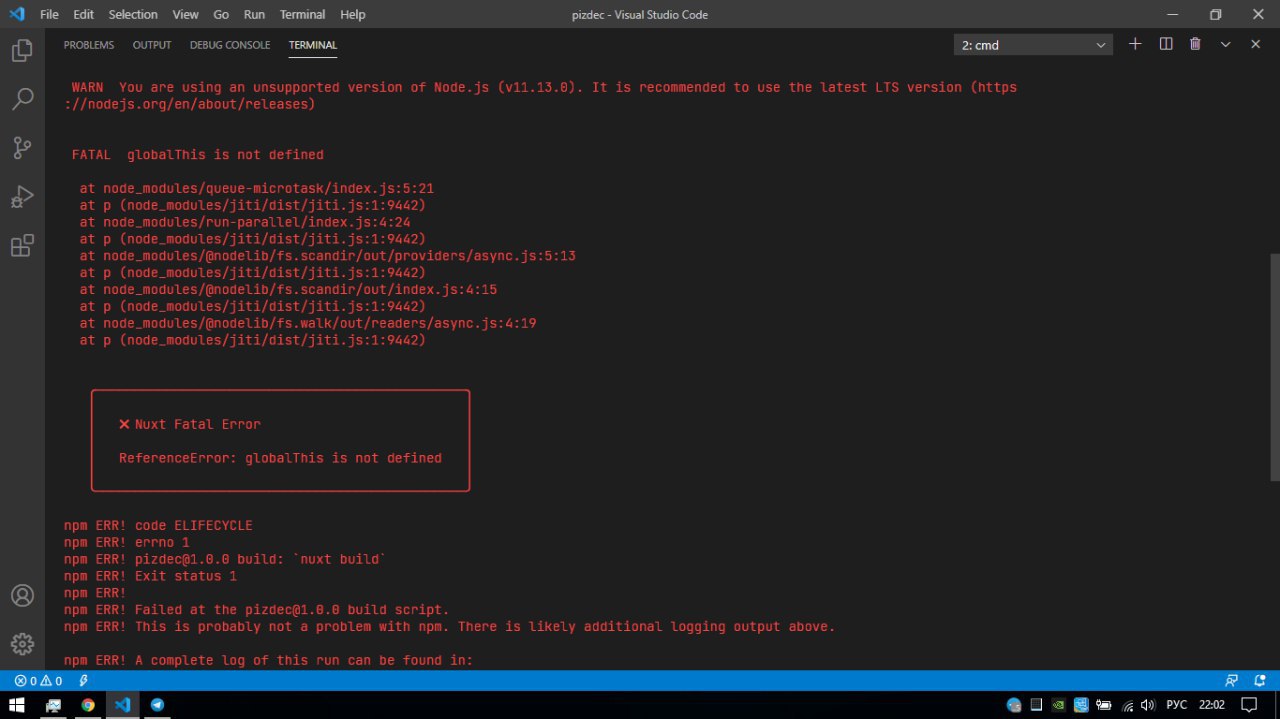Click 'npm ERR! Exit status 1' line

tap(150, 576)
